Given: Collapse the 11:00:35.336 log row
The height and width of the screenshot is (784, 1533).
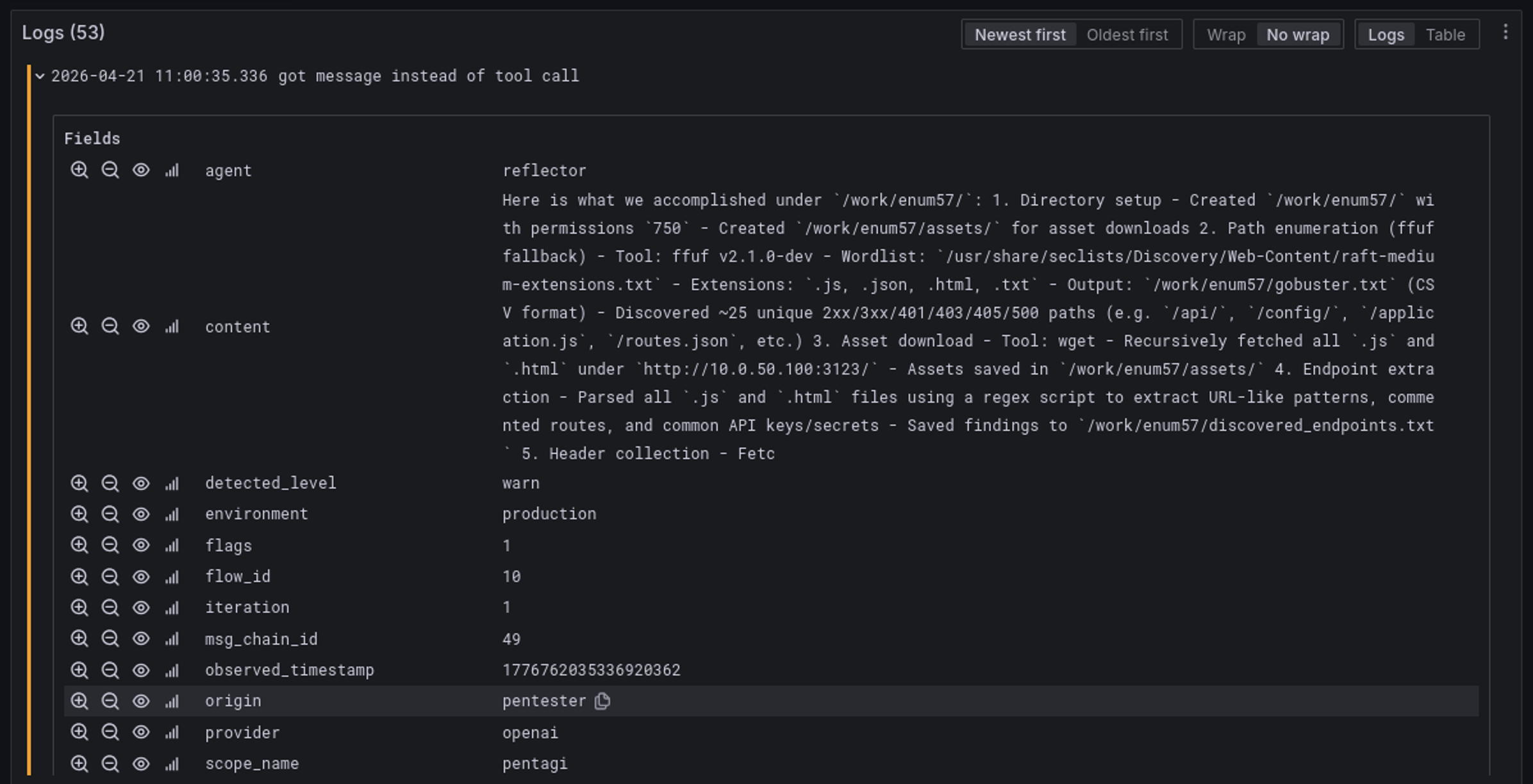Looking at the screenshot, I should click(x=40, y=76).
